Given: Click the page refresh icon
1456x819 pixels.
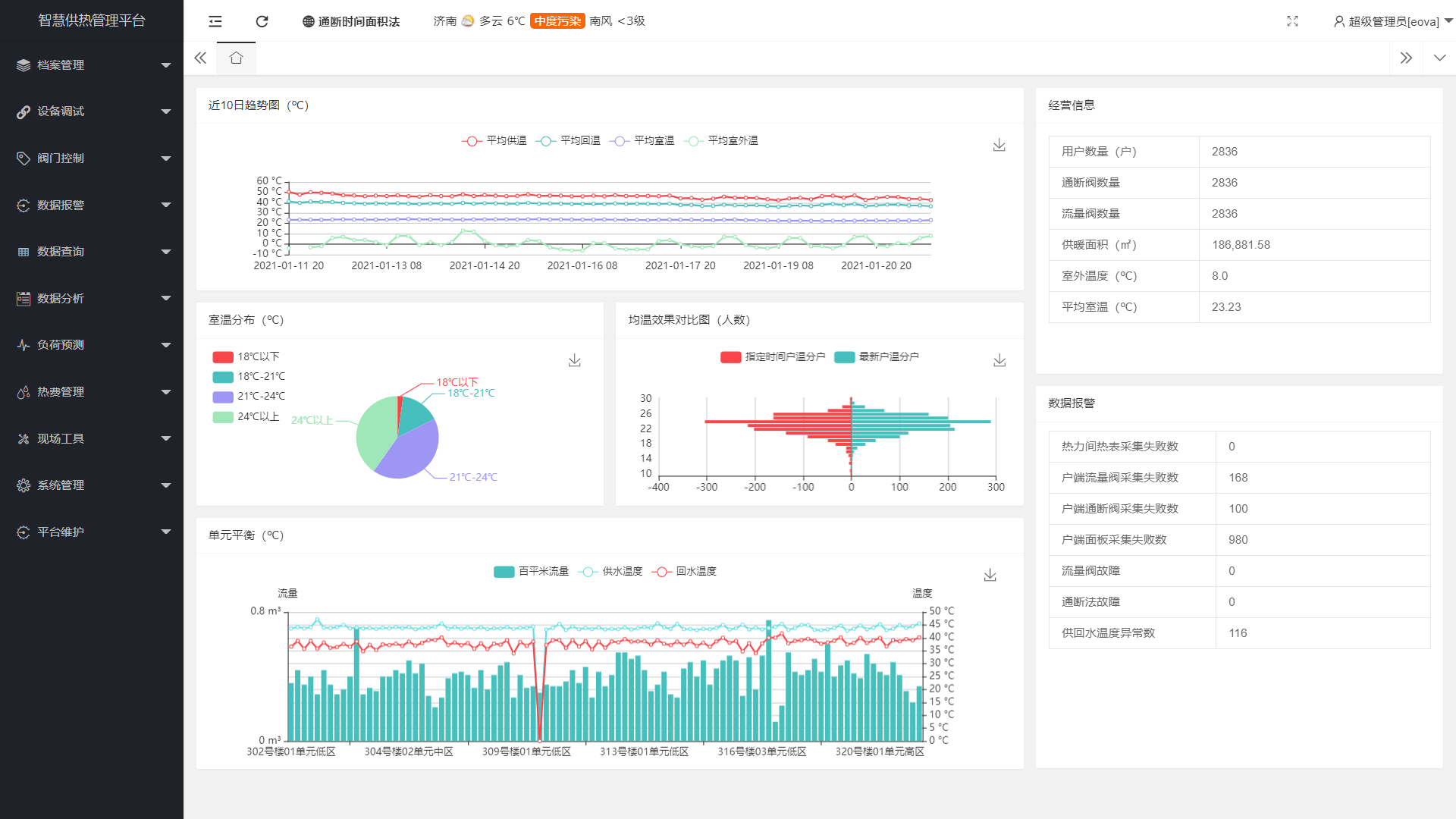Looking at the screenshot, I should (262, 21).
